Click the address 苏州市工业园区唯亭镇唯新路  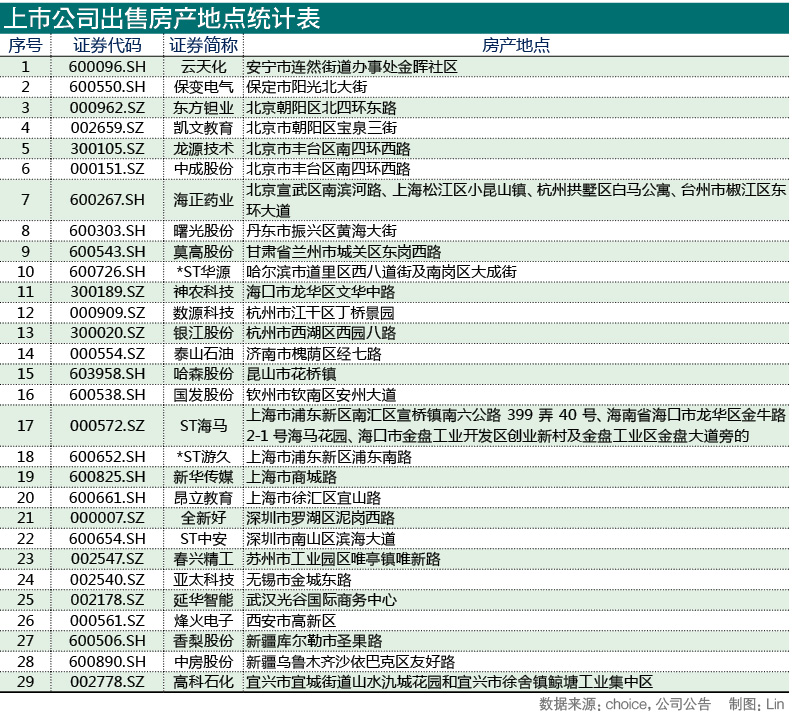344,559
